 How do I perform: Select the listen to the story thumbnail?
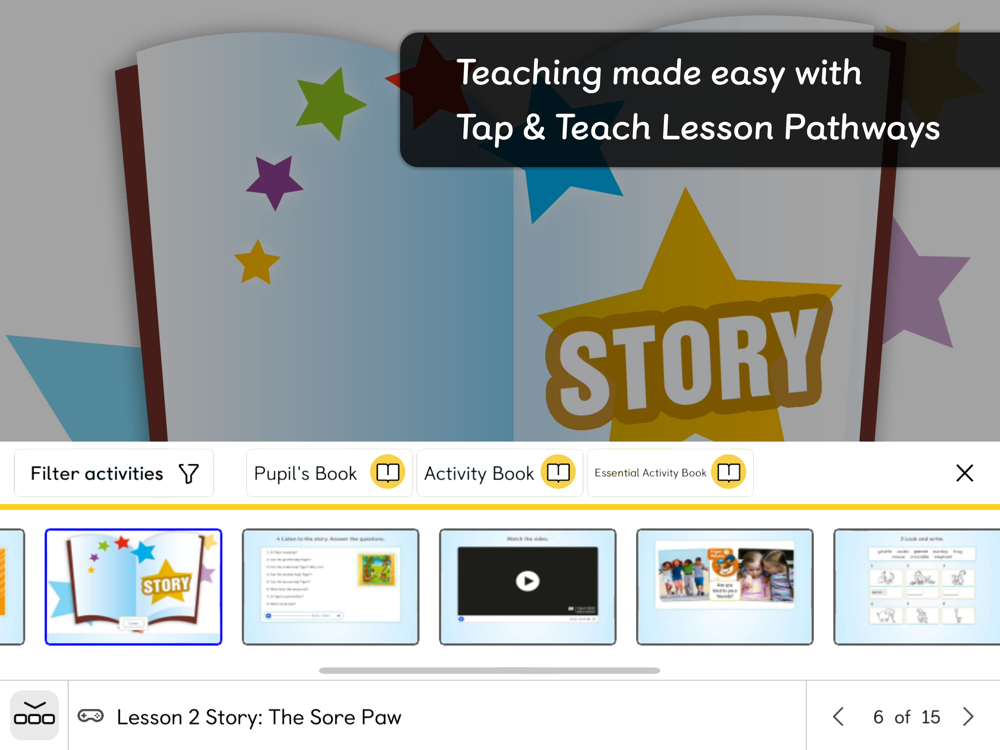pos(330,587)
